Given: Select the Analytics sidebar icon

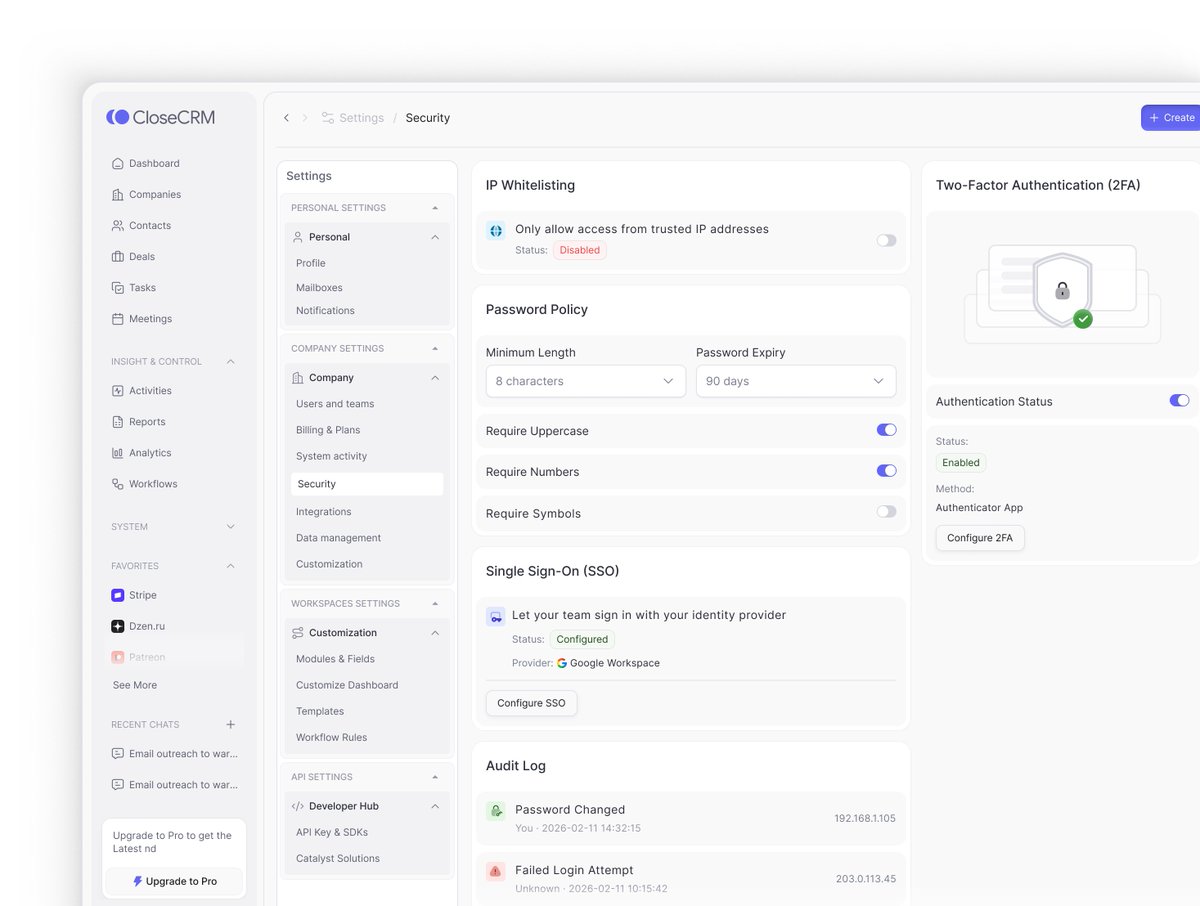Looking at the screenshot, I should 119,452.
